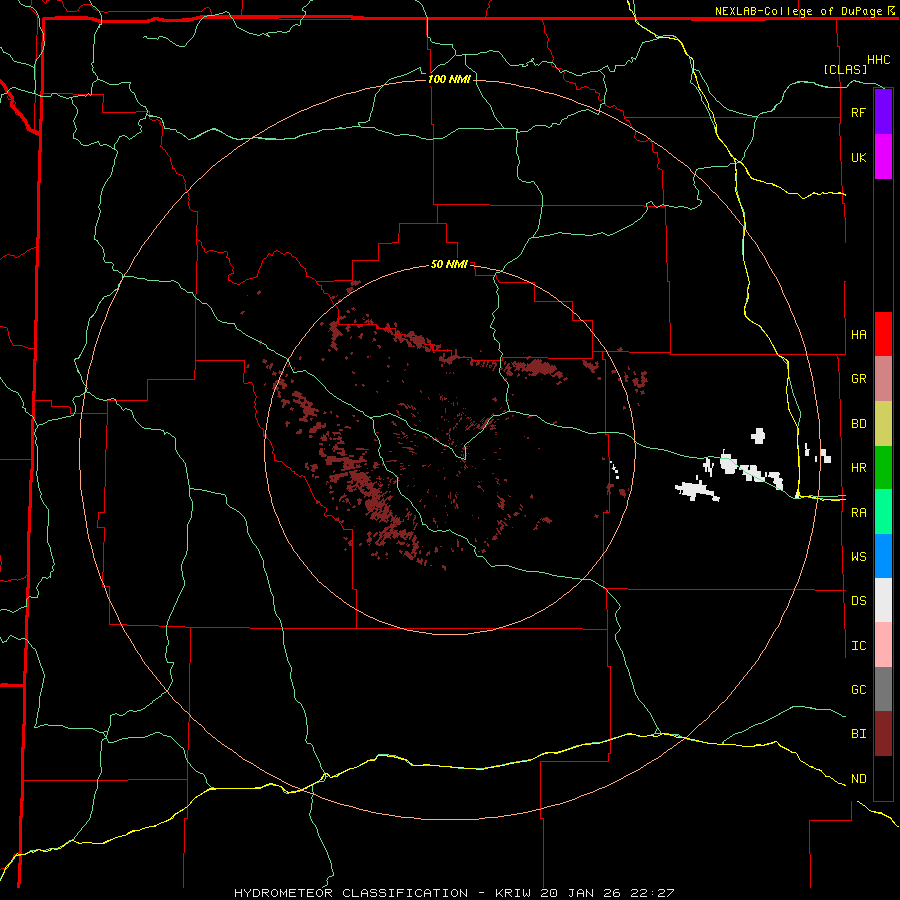Click the IC pink legend swatch
The width and height of the screenshot is (900, 900).
point(883,645)
